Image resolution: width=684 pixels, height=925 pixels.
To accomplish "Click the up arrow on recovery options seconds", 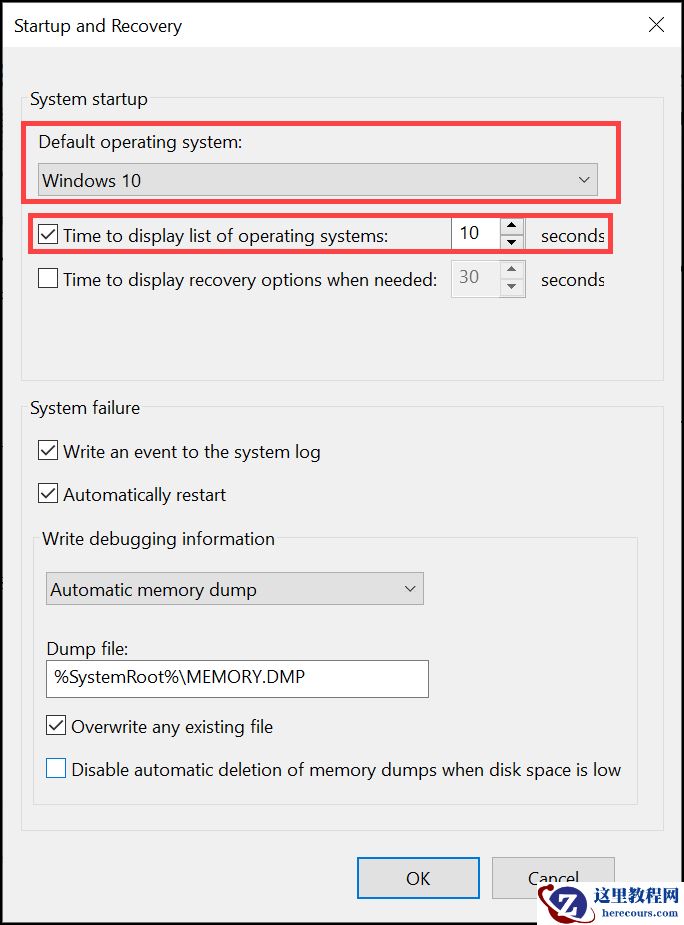I will [x=512, y=271].
